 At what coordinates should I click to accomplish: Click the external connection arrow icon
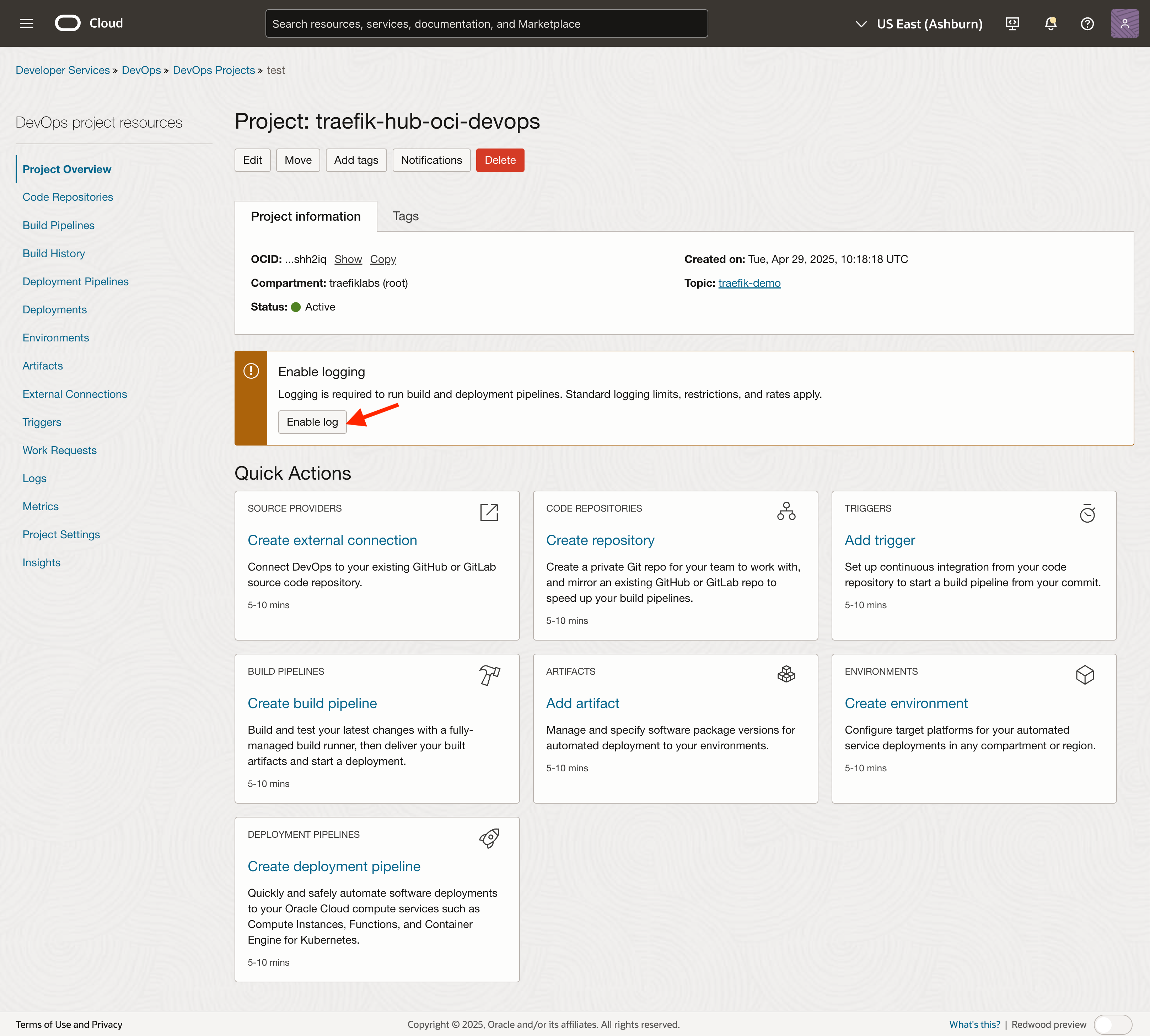pos(489,512)
